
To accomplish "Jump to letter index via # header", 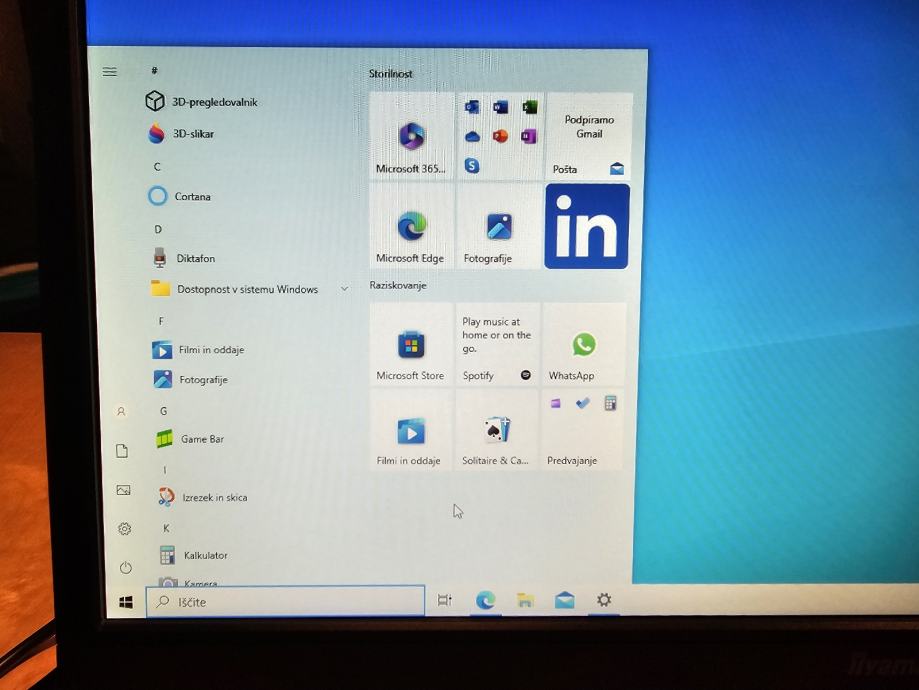I will (154, 70).
